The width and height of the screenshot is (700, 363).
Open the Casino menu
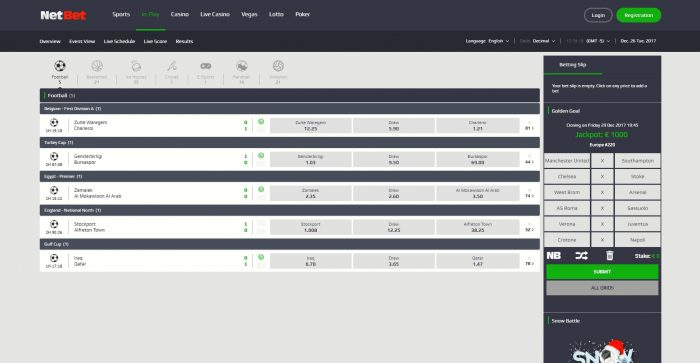coord(179,14)
